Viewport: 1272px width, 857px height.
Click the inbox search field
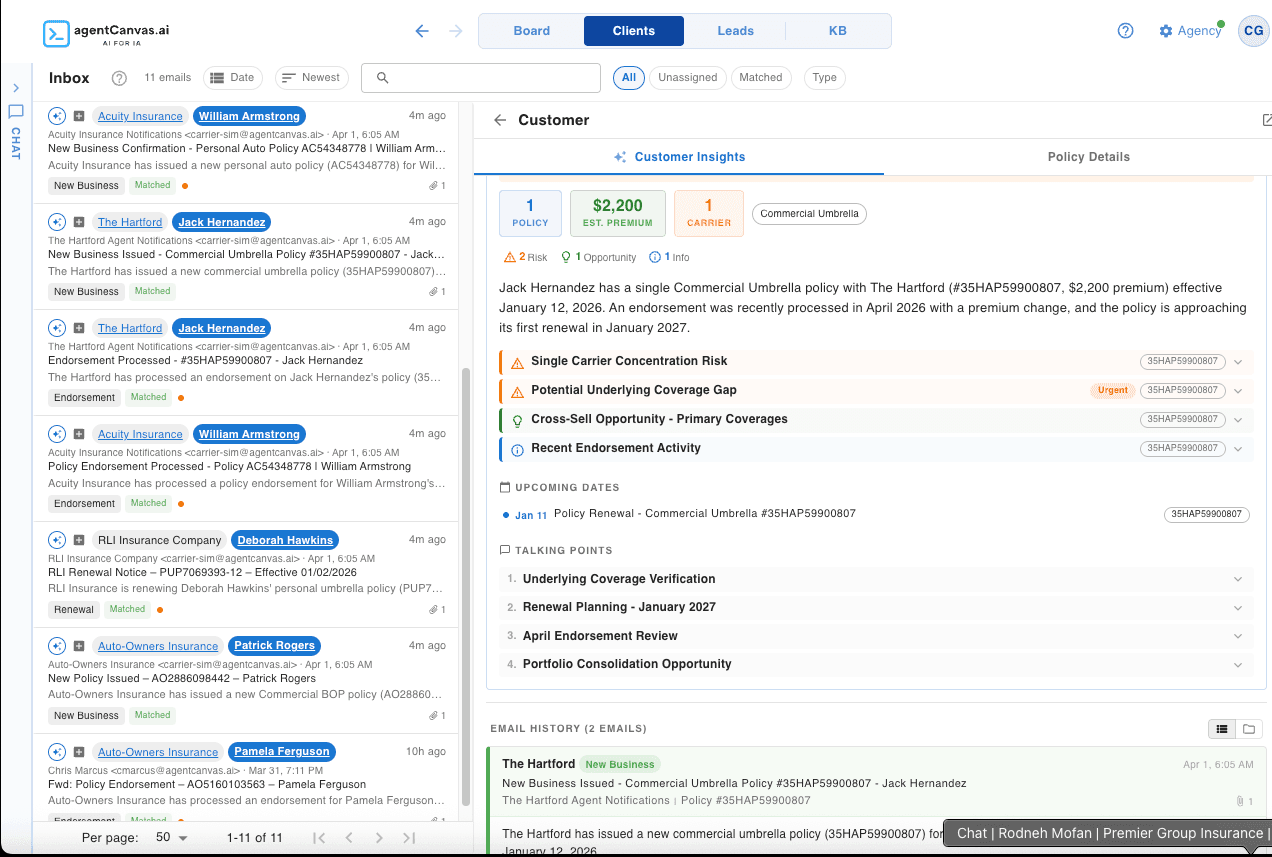tap(481, 78)
